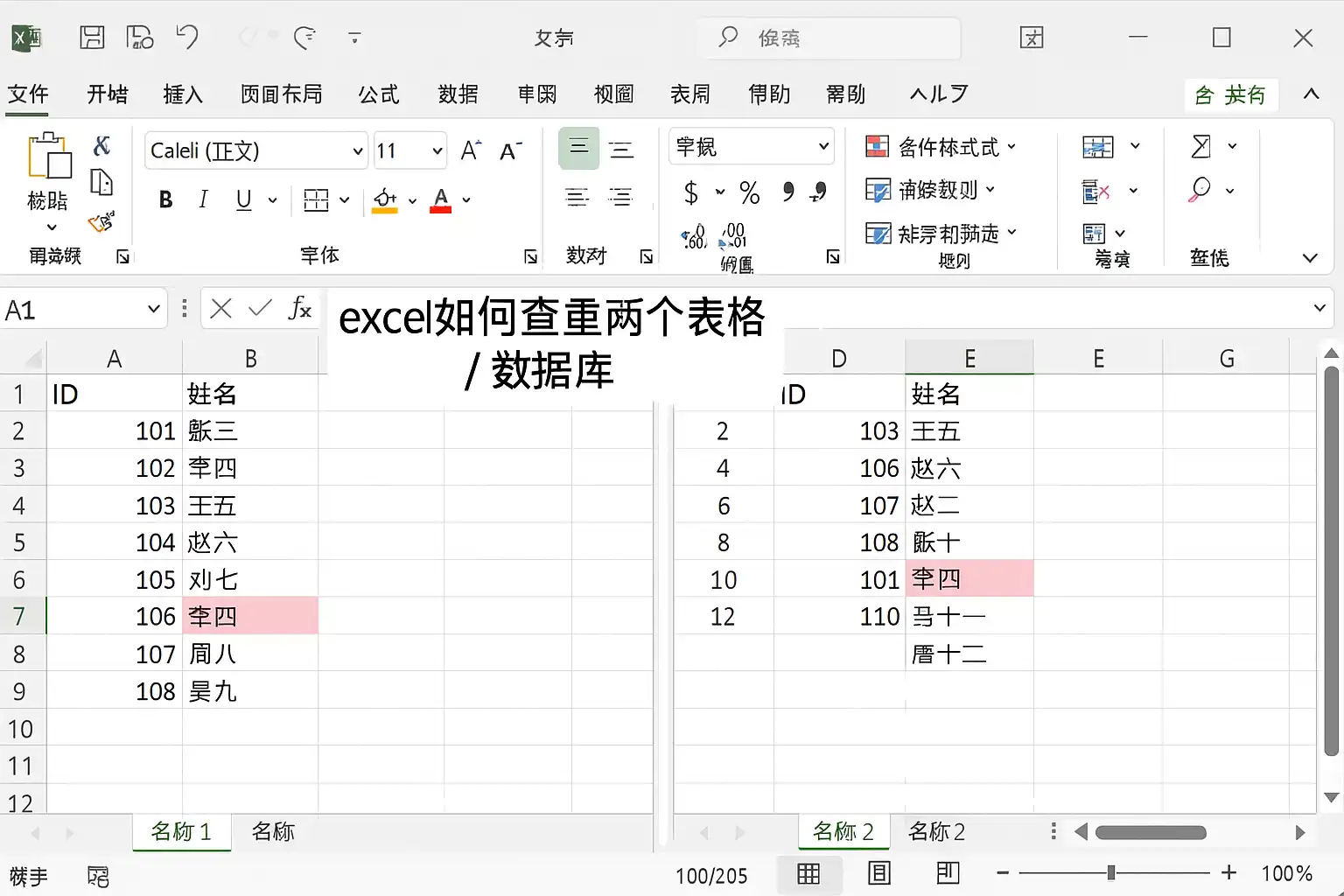Open Insert Function with the fx icon
The height and width of the screenshot is (896, 1344).
[x=300, y=308]
